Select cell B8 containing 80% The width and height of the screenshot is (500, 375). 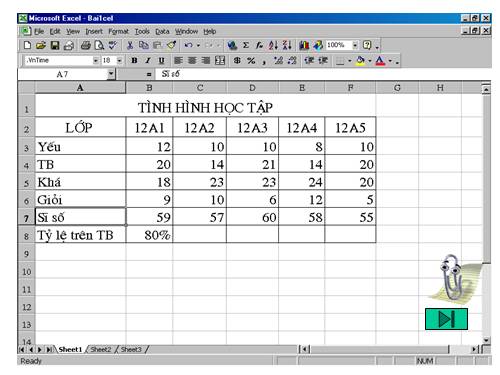(149, 234)
